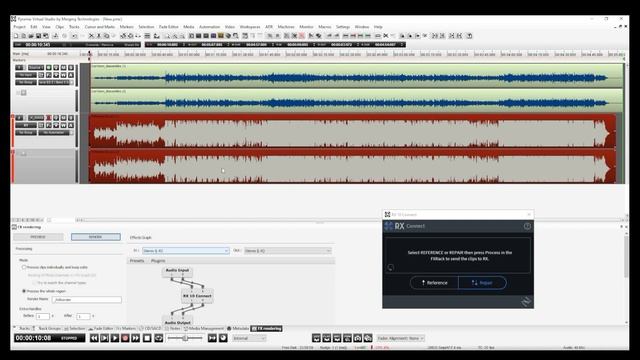Image resolution: width=640 pixels, height=360 pixels.
Task: Stop playback with the Stop button
Action: pos(147,338)
